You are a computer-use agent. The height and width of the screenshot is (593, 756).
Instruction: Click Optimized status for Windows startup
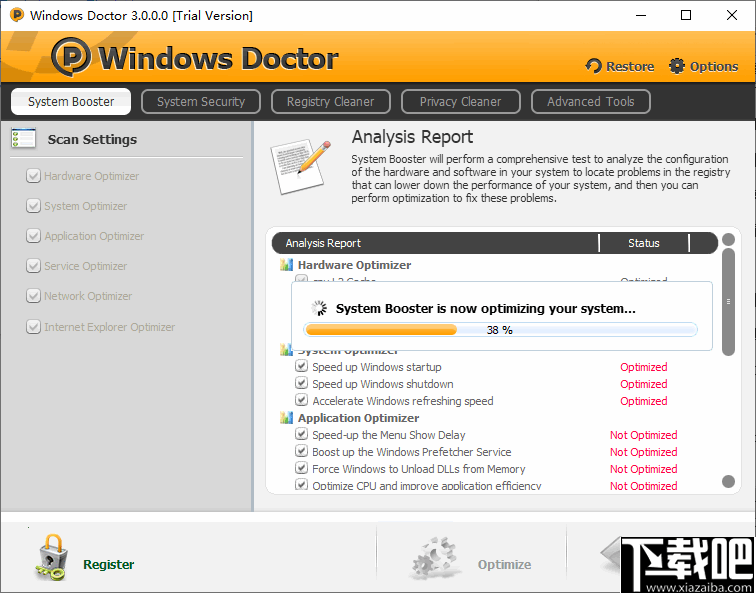tap(644, 367)
